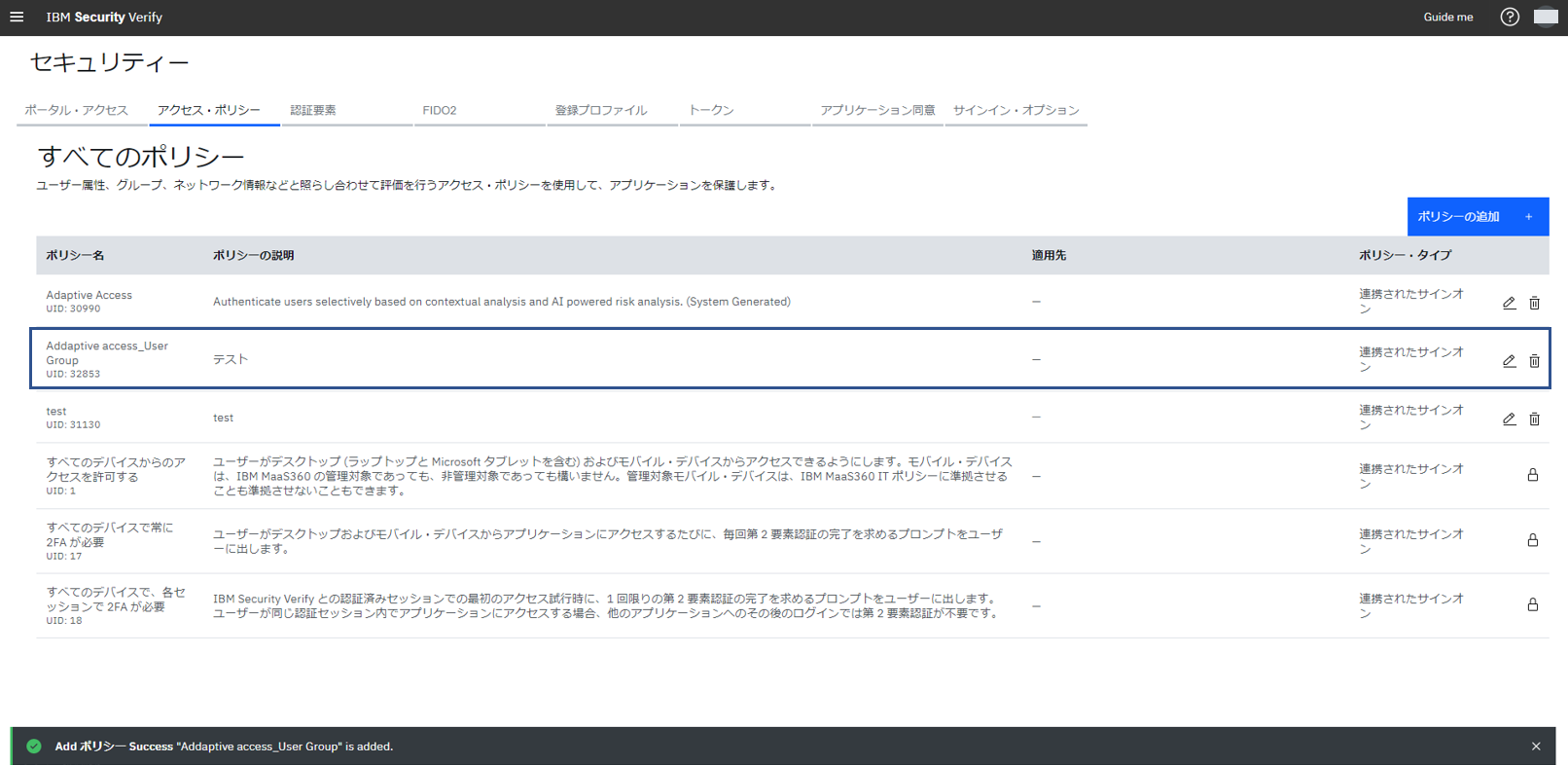This screenshot has width=1568, height=765.
Task: Click the ポリシーの追加 button
Action: click(x=1478, y=216)
